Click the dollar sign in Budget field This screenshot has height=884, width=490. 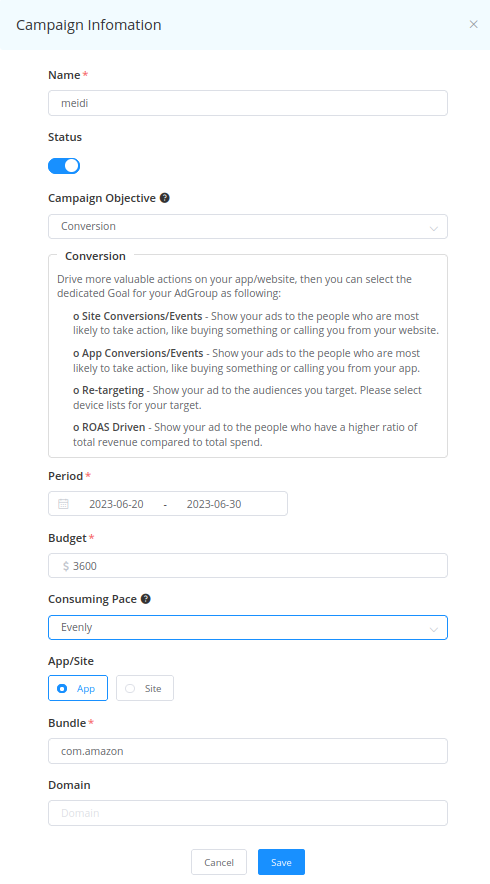[x=66, y=566]
